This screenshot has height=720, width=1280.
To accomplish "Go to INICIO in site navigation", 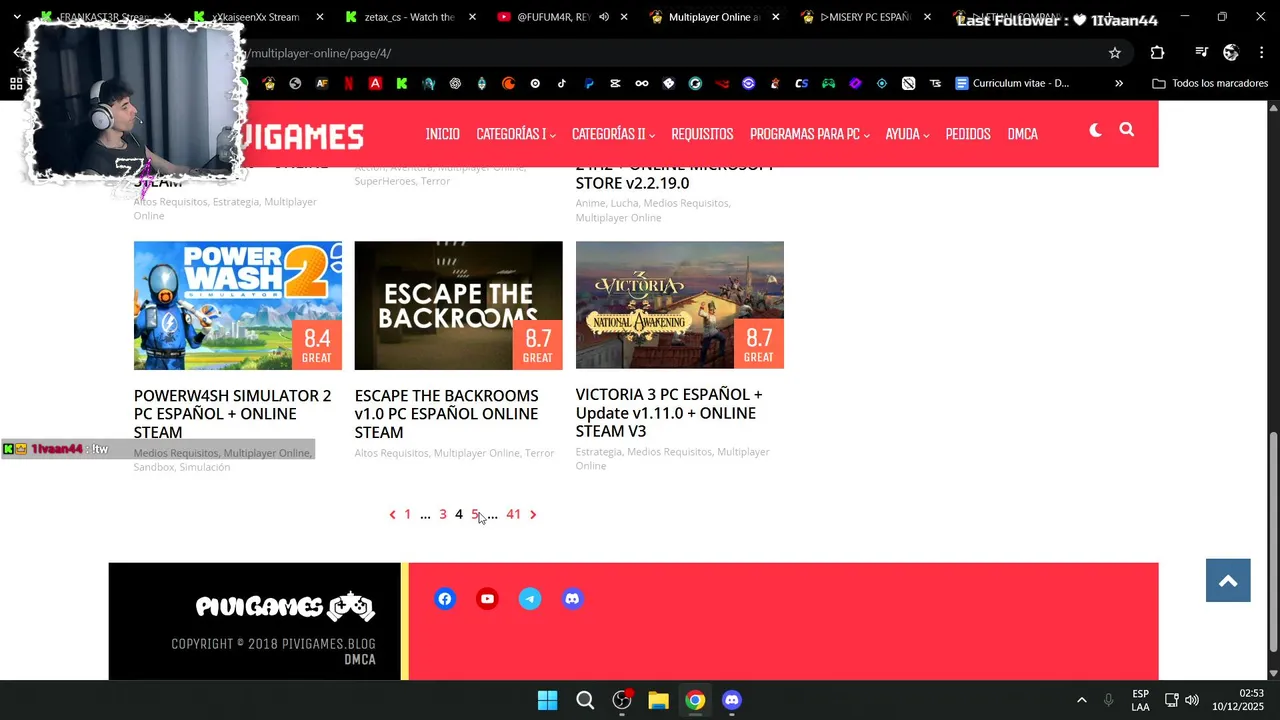I will click(442, 134).
